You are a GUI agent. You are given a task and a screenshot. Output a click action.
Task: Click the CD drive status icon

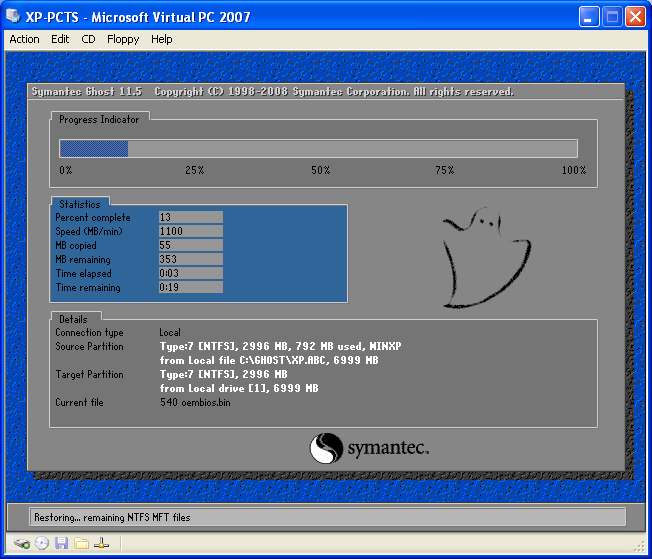(x=42, y=543)
